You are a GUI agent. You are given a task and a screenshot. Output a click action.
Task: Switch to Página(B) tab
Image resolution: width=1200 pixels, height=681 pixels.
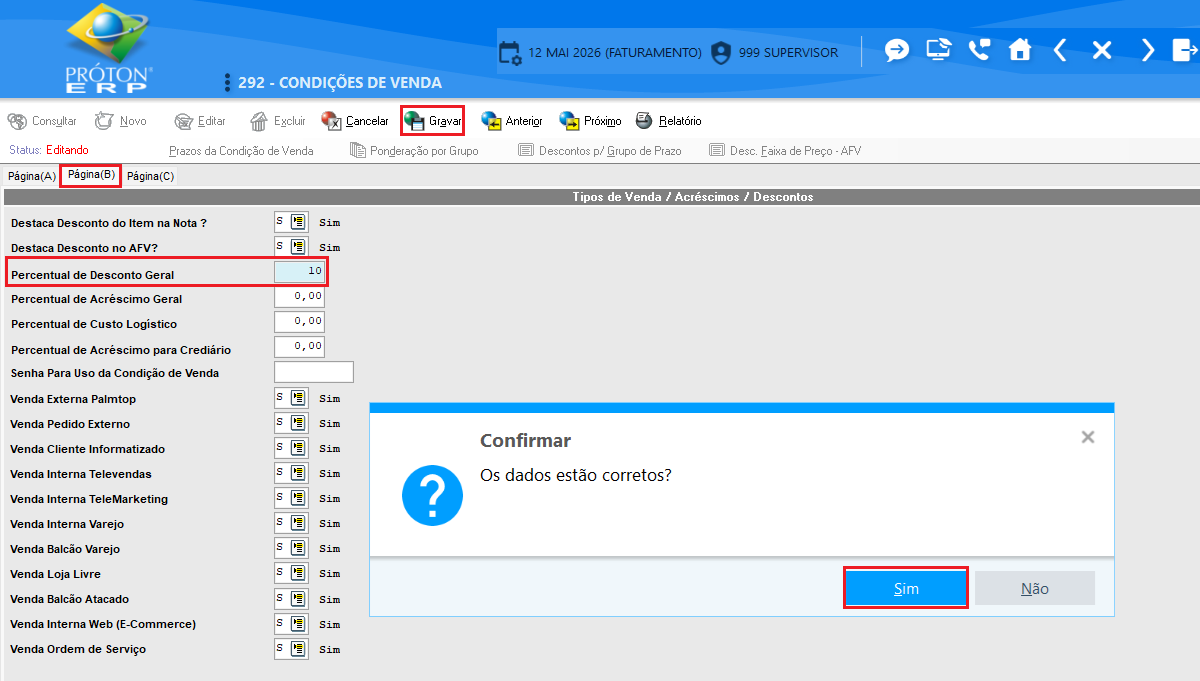pos(91,175)
